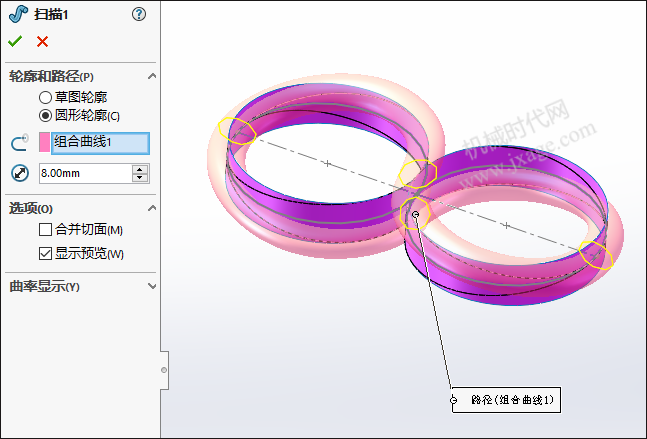Screen dimensions: 647x439
Task: Click the path selection icon beside 组合曲线1
Action: (x=19, y=143)
